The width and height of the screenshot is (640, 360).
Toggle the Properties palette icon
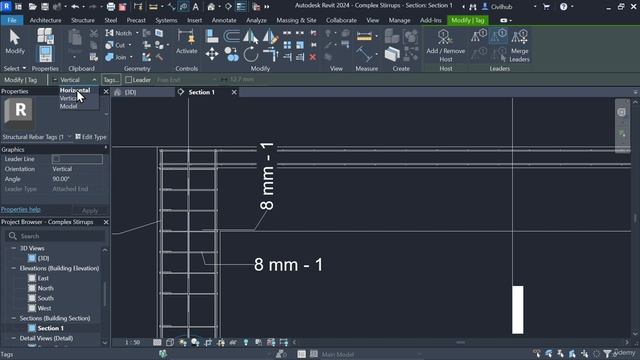[x=45, y=54]
